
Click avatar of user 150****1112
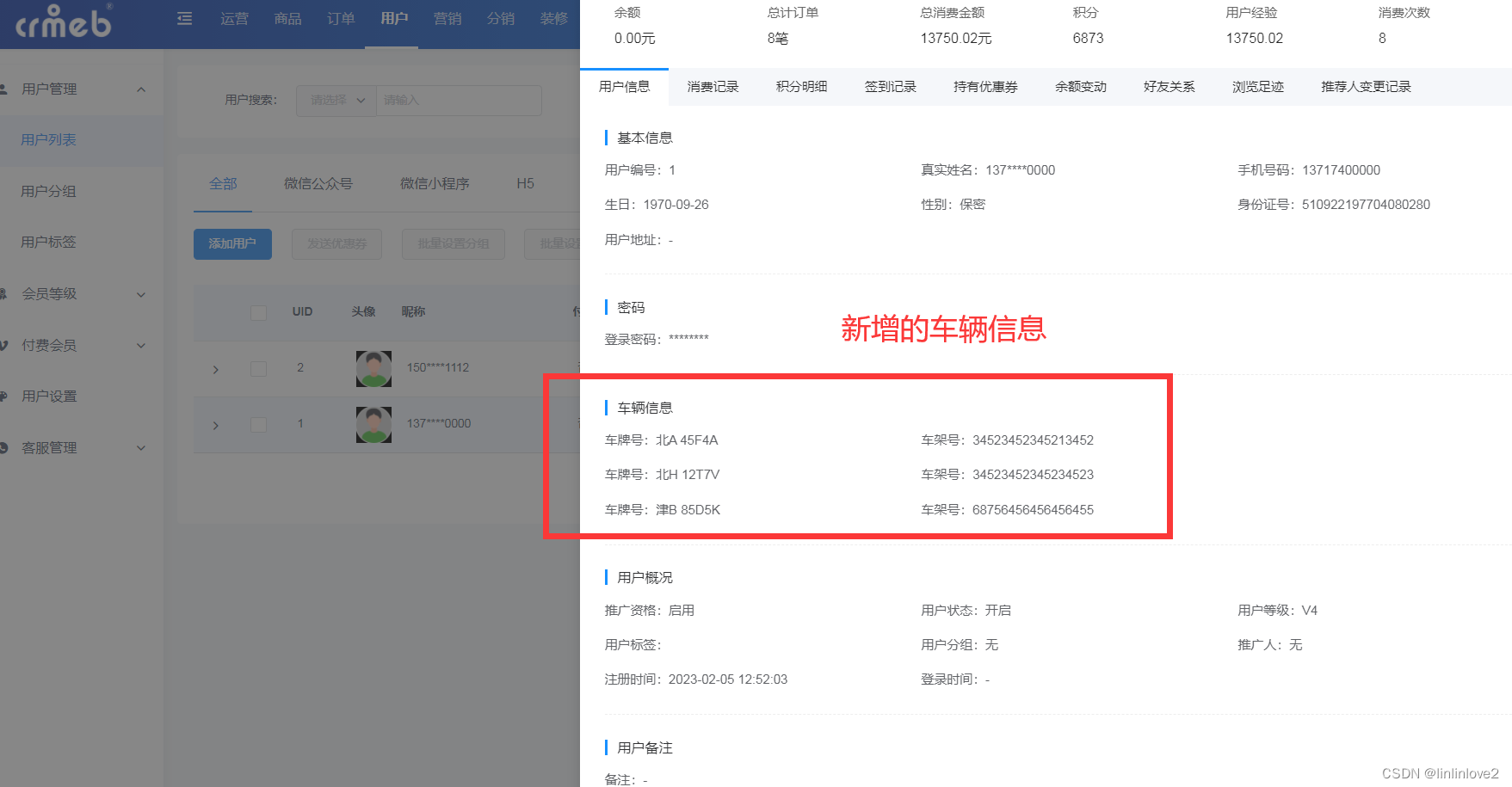pos(373,368)
